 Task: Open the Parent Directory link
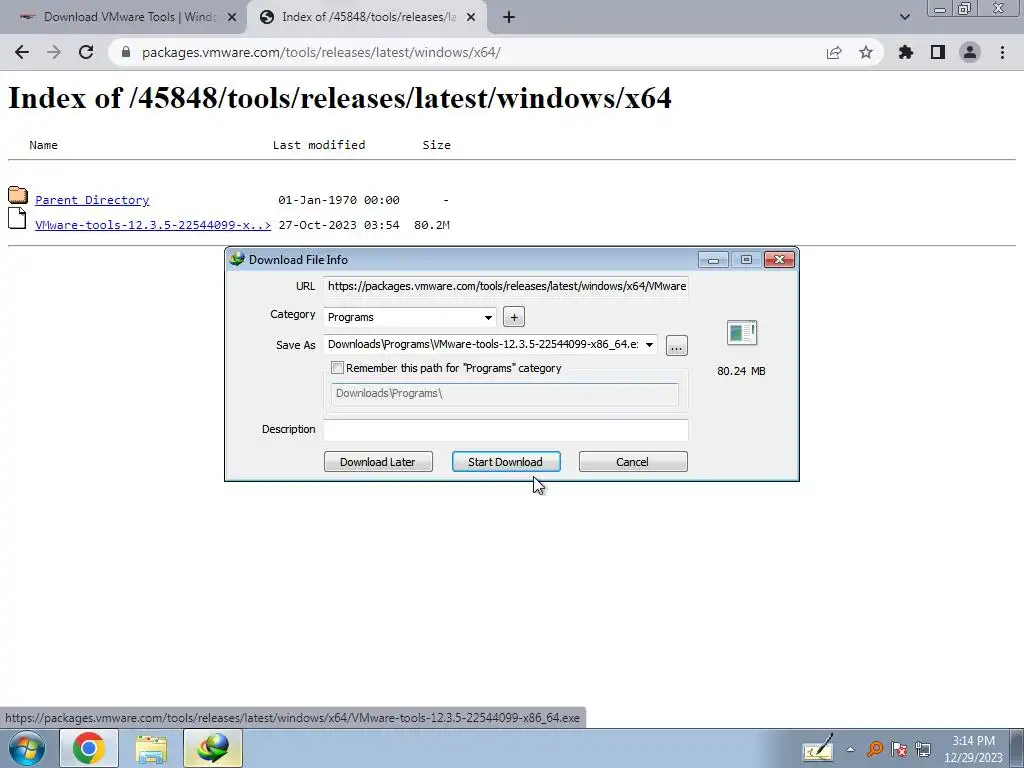coord(92,200)
